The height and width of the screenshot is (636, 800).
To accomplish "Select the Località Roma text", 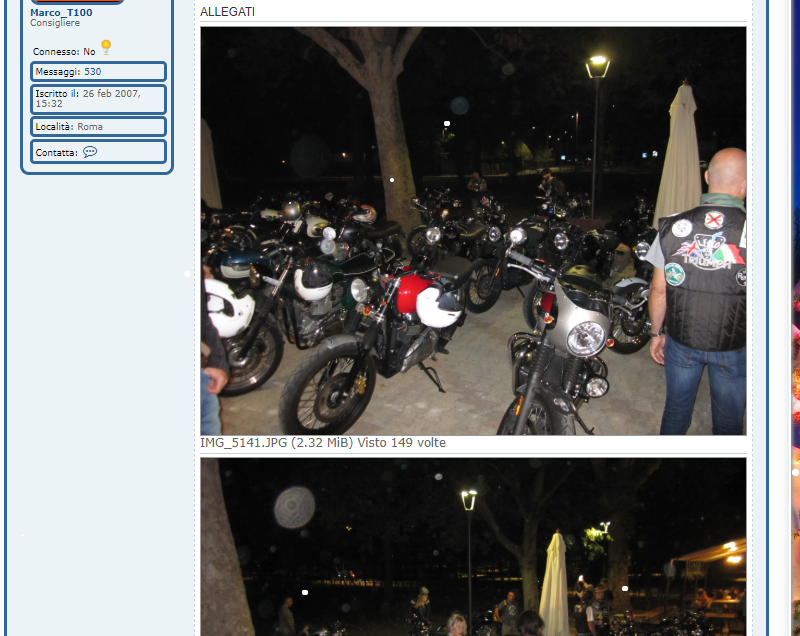I will 69,126.
